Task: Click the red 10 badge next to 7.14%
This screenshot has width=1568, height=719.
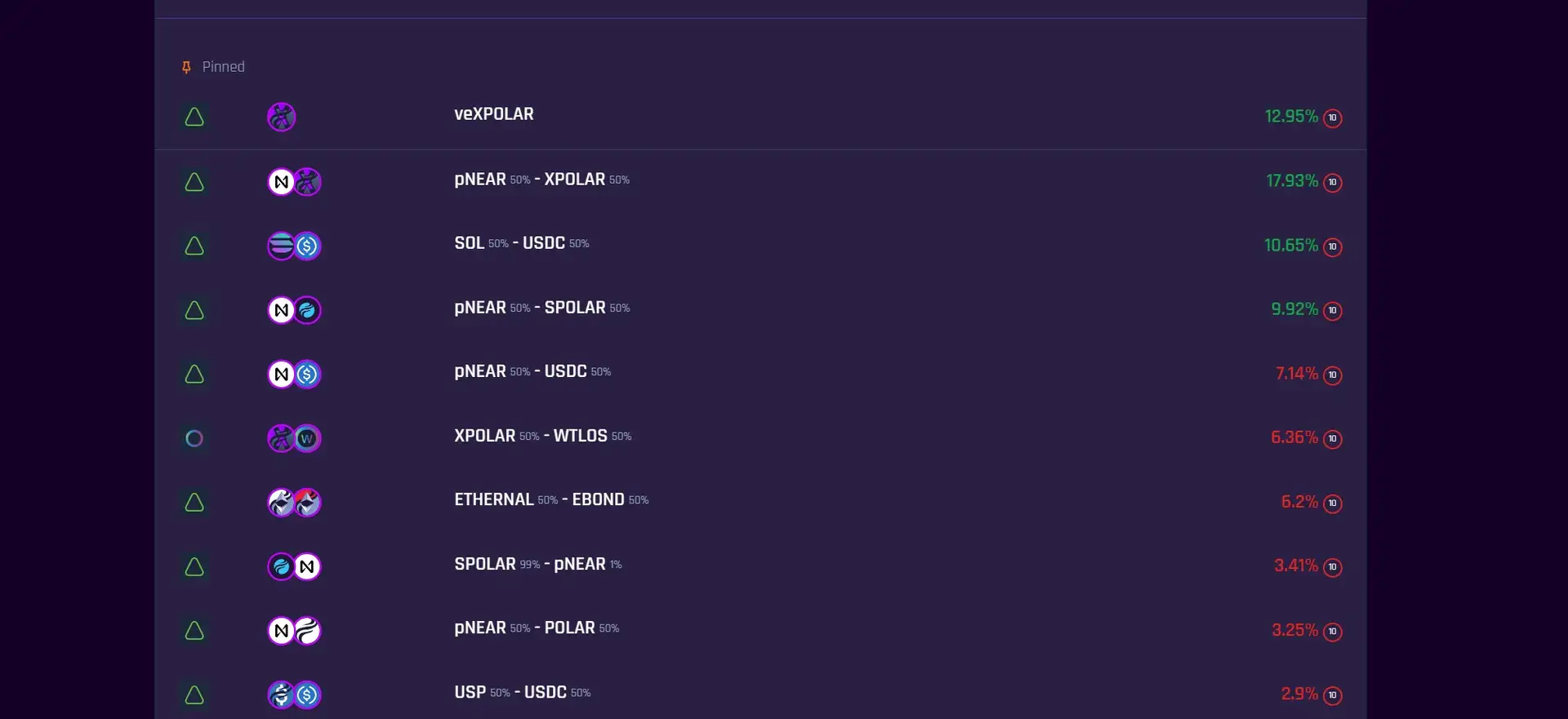Action: [x=1333, y=375]
